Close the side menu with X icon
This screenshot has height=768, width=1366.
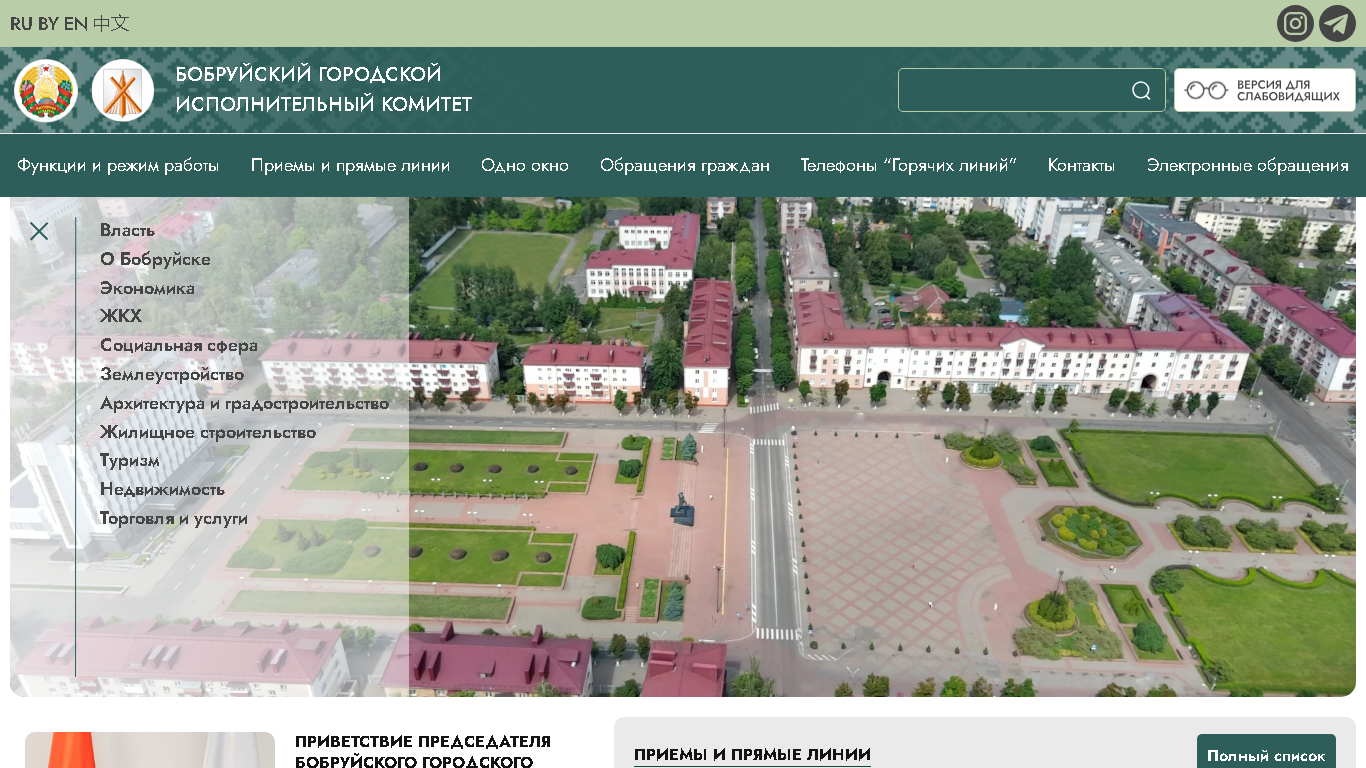[x=39, y=232]
